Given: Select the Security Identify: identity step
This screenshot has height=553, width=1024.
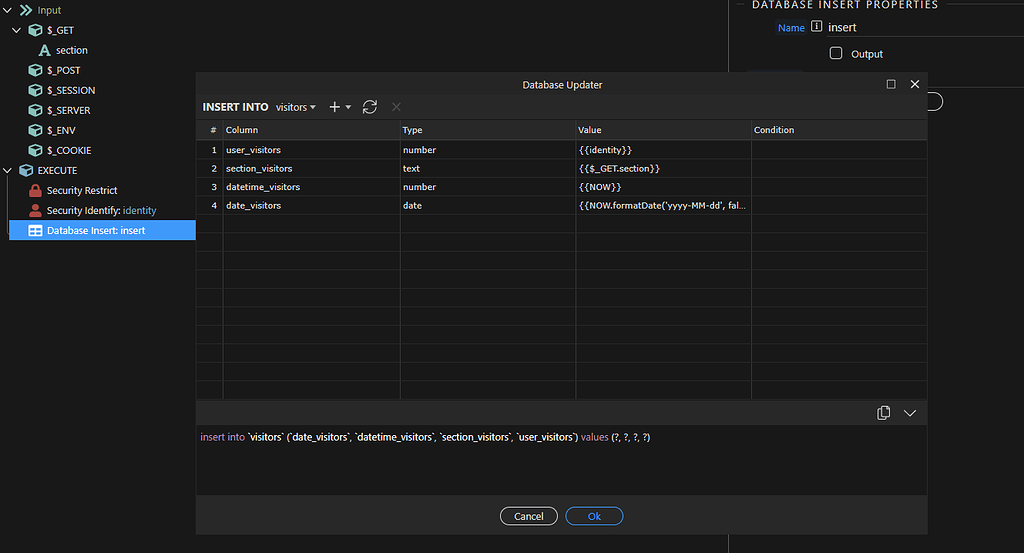Looking at the screenshot, I should tap(101, 210).
